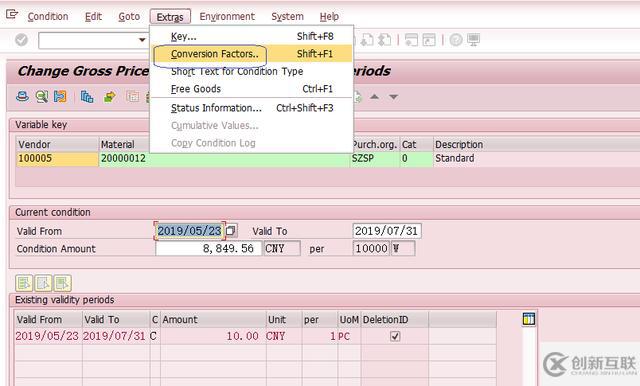Click the next page icon in standard toolbar
Screen dimensions: 640x386
(367, 40)
